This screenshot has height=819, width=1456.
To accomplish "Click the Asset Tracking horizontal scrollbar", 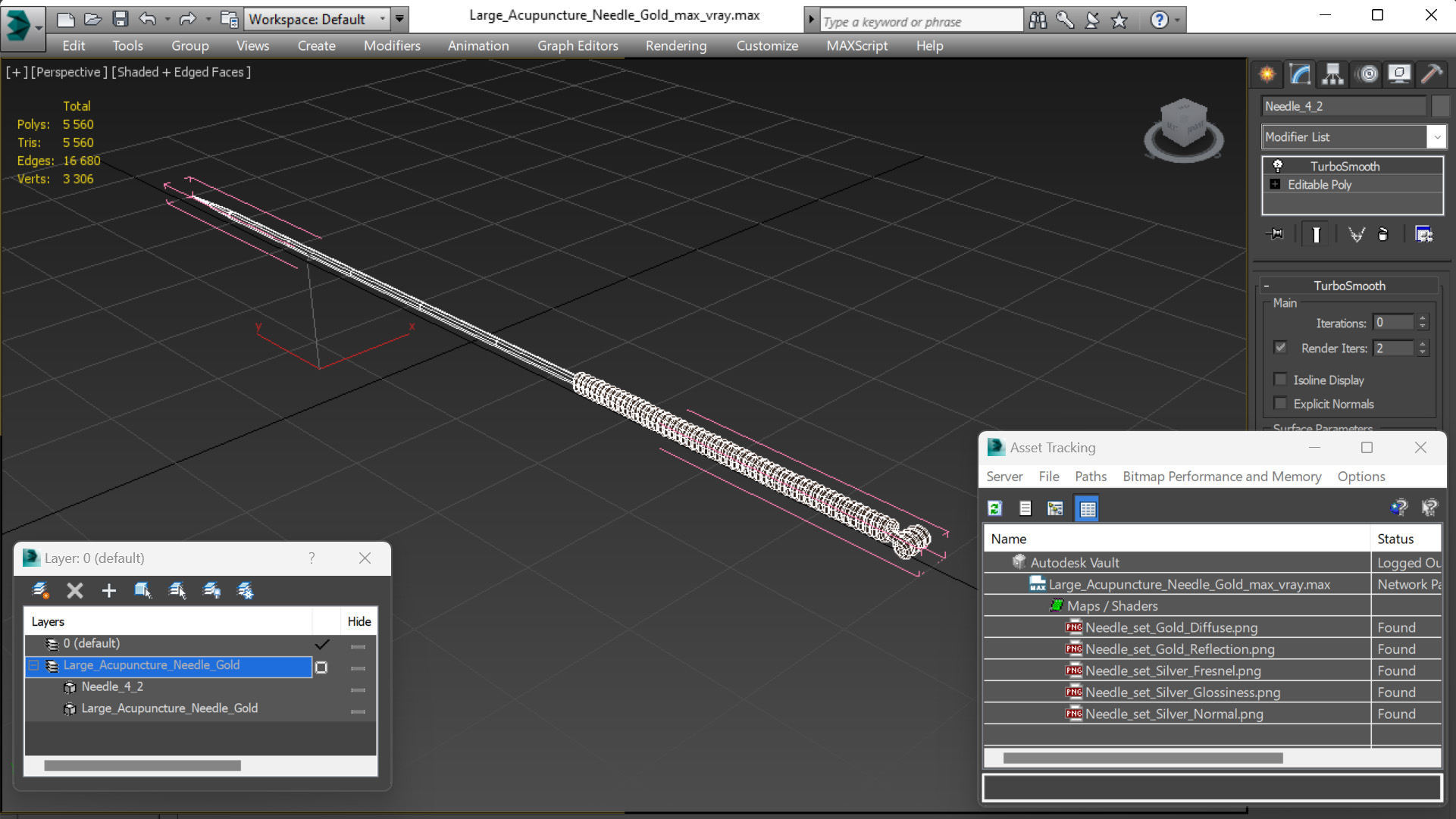I will coord(1143,758).
